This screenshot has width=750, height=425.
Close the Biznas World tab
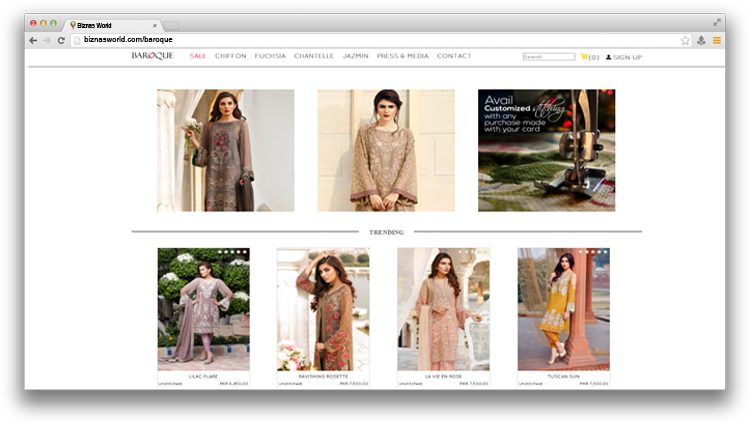pos(154,26)
